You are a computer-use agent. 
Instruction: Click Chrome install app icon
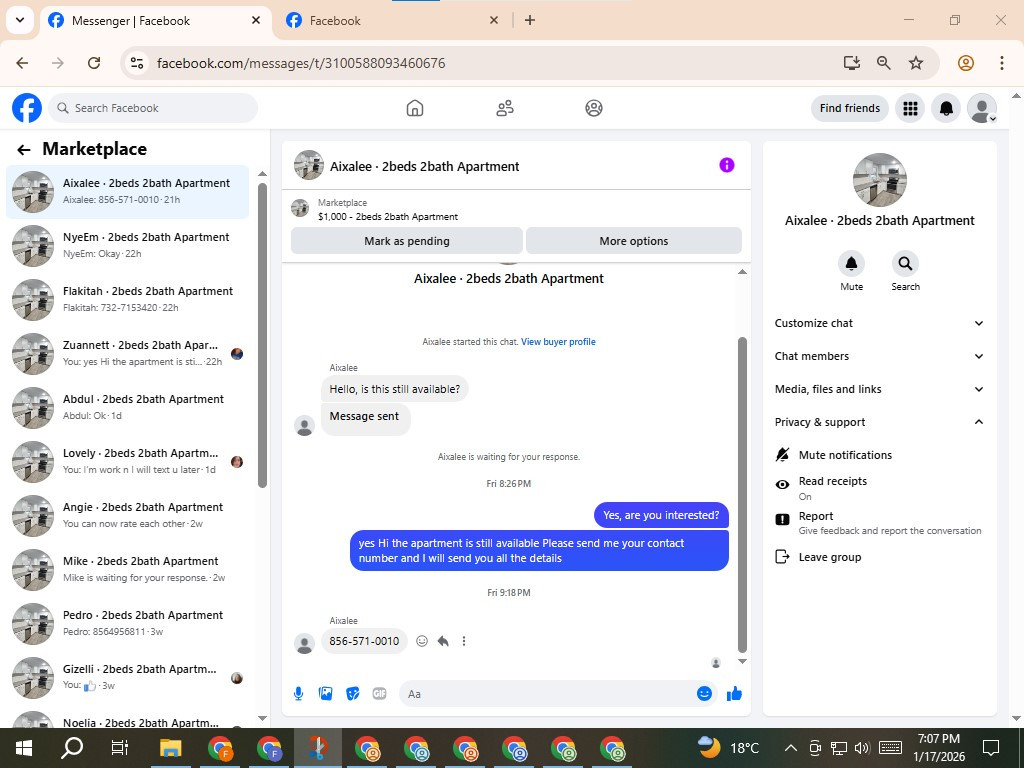click(852, 63)
